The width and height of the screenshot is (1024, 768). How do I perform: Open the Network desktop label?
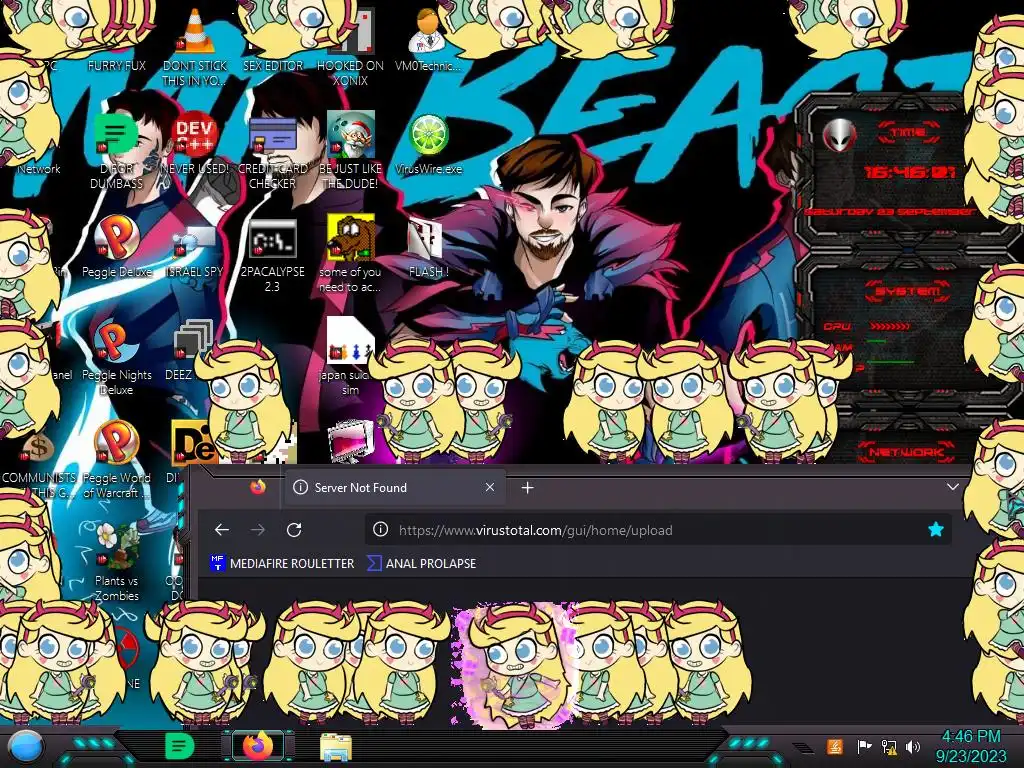tap(39, 168)
